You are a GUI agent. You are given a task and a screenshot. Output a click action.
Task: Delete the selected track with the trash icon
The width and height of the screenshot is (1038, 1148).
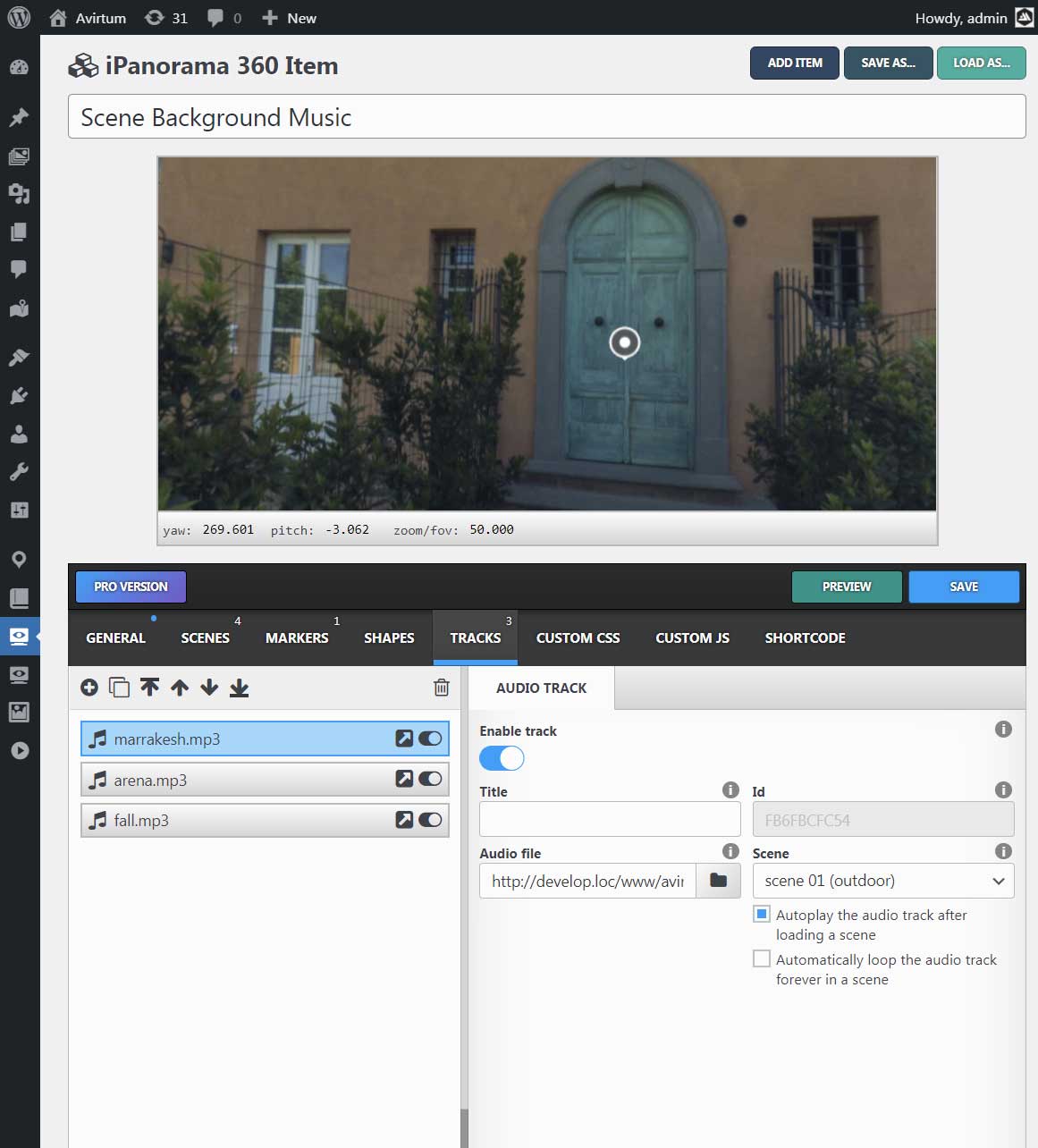441,688
